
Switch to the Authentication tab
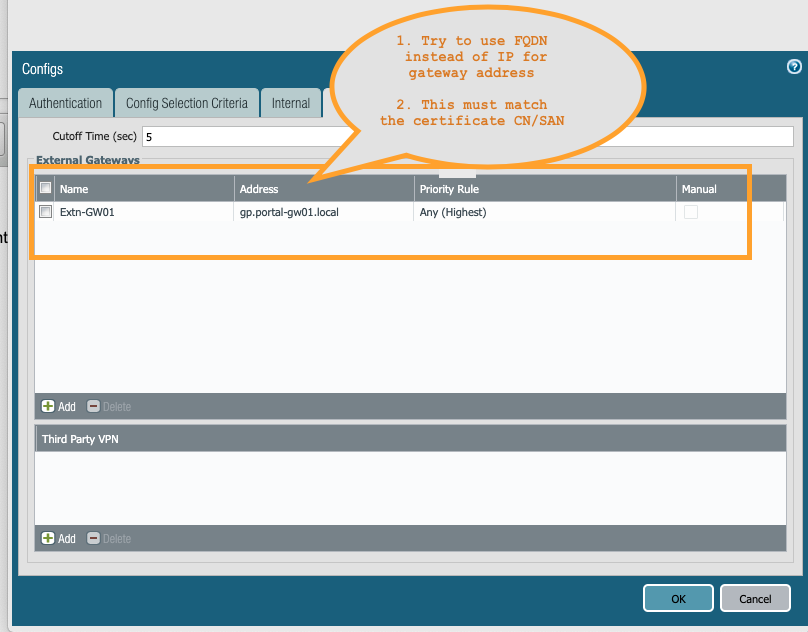(x=65, y=102)
